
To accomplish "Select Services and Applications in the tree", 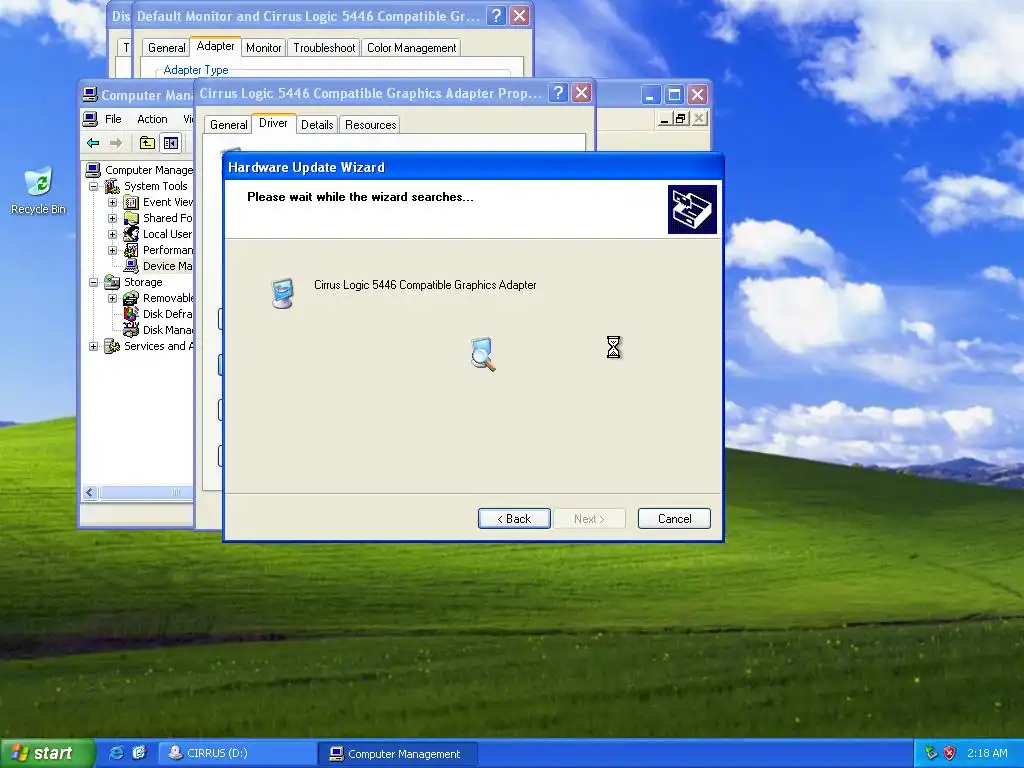I will point(159,346).
